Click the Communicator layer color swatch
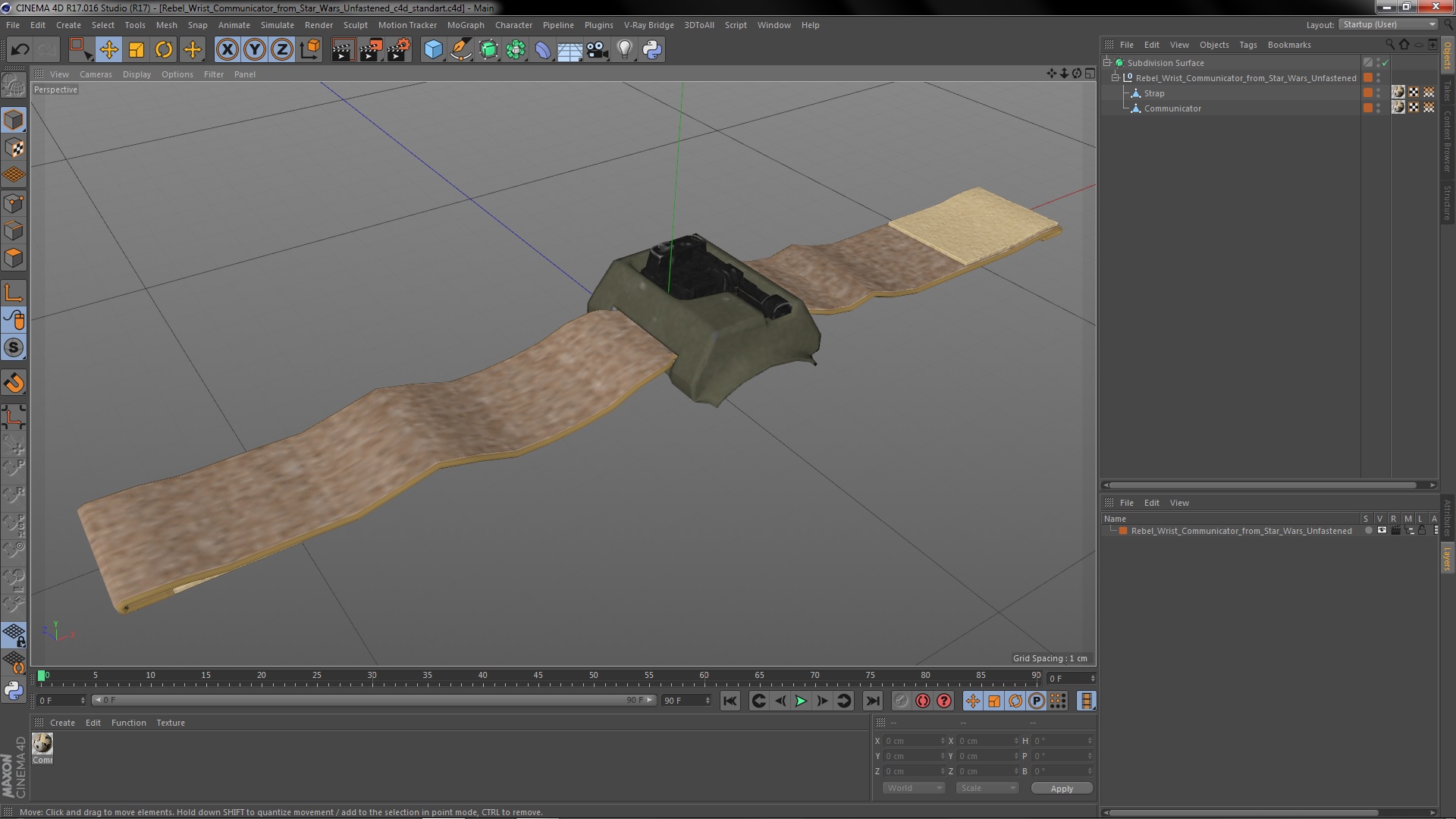Image resolution: width=1456 pixels, height=819 pixels. tap(1368, 108)
